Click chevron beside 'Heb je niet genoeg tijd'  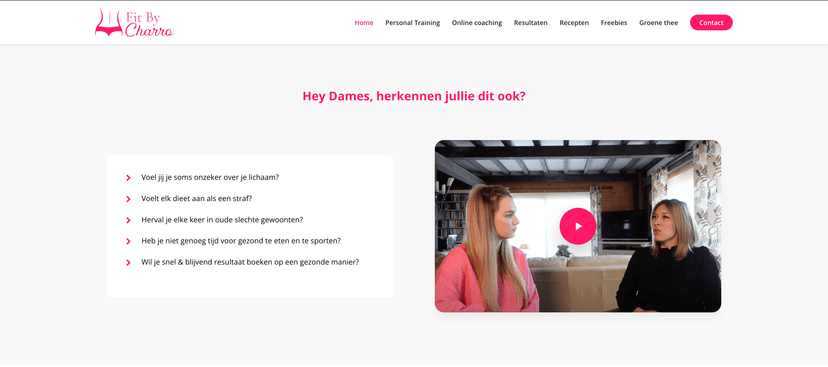[128, 241]
